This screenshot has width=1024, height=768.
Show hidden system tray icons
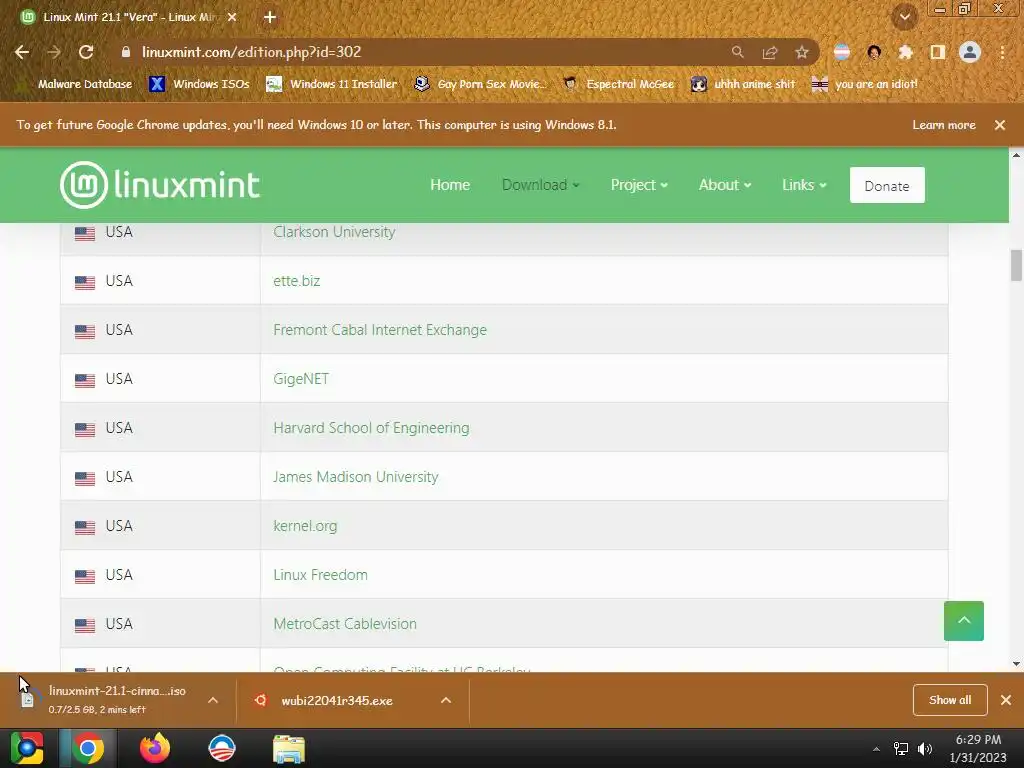tap(876, 749)
